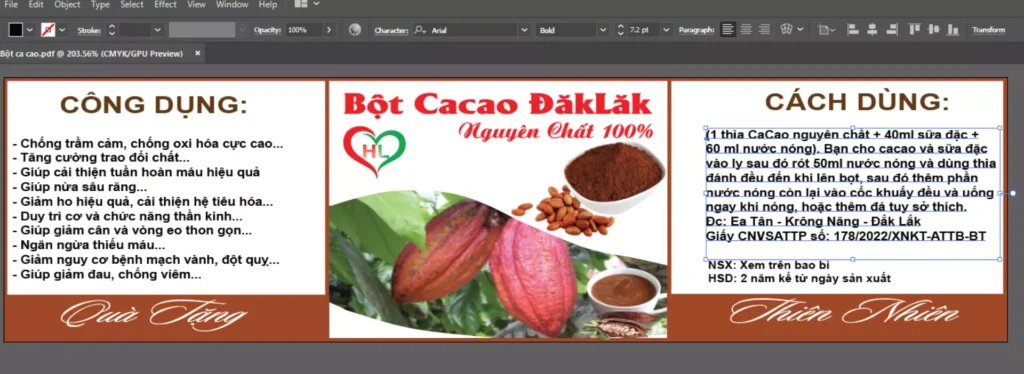Expand the stroke color dropdown arrow
This screenshot has width=1024, height=374.
[63, 30]
